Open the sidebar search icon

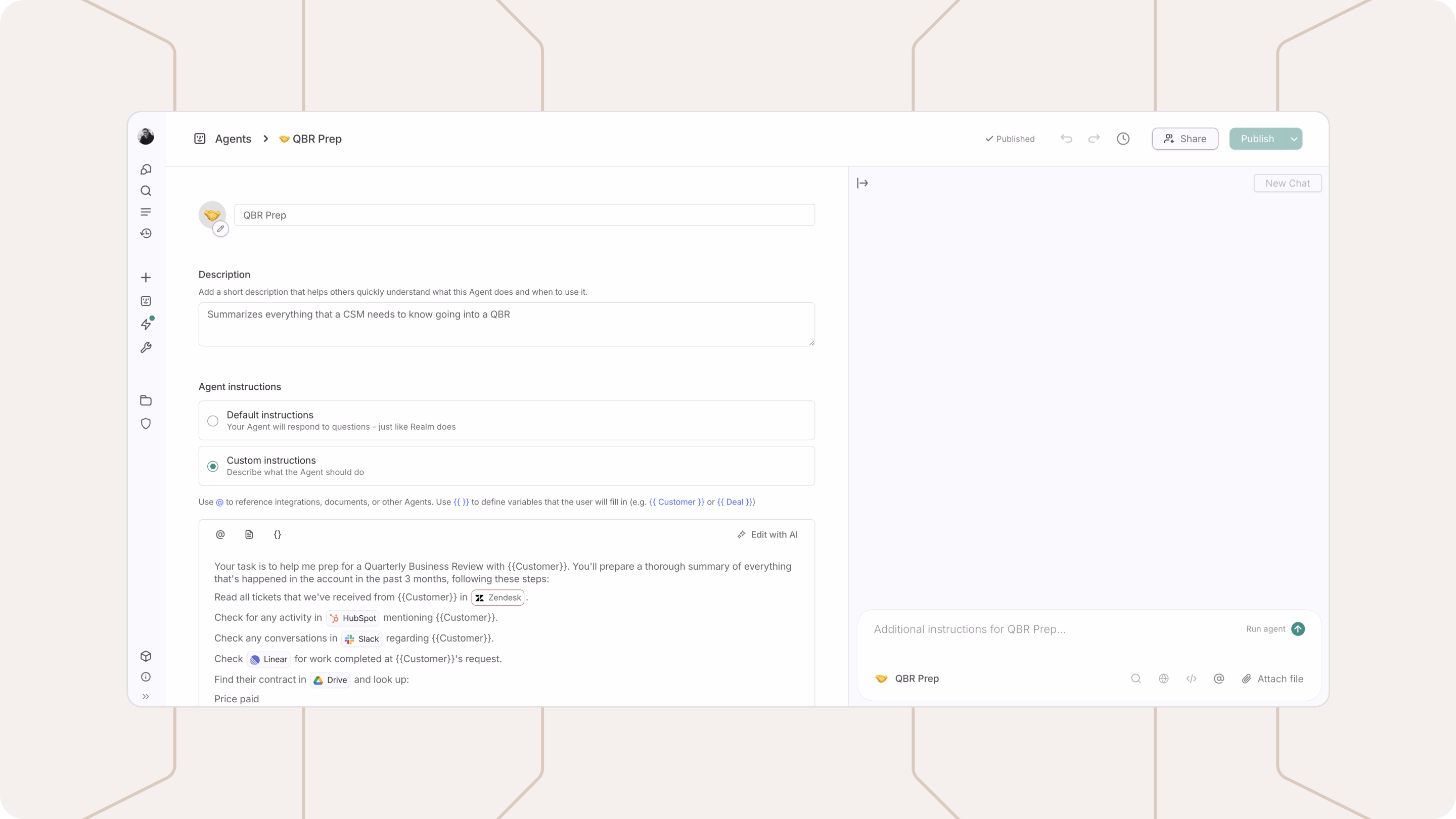point(146,191)
